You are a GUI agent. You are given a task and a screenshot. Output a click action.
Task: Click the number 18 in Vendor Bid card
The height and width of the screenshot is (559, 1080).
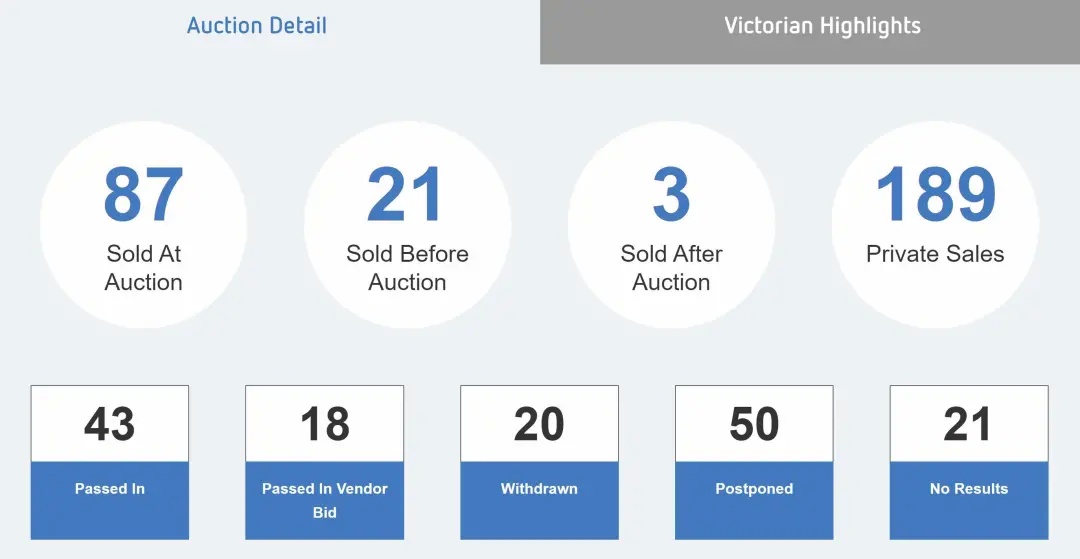point(324,424)
